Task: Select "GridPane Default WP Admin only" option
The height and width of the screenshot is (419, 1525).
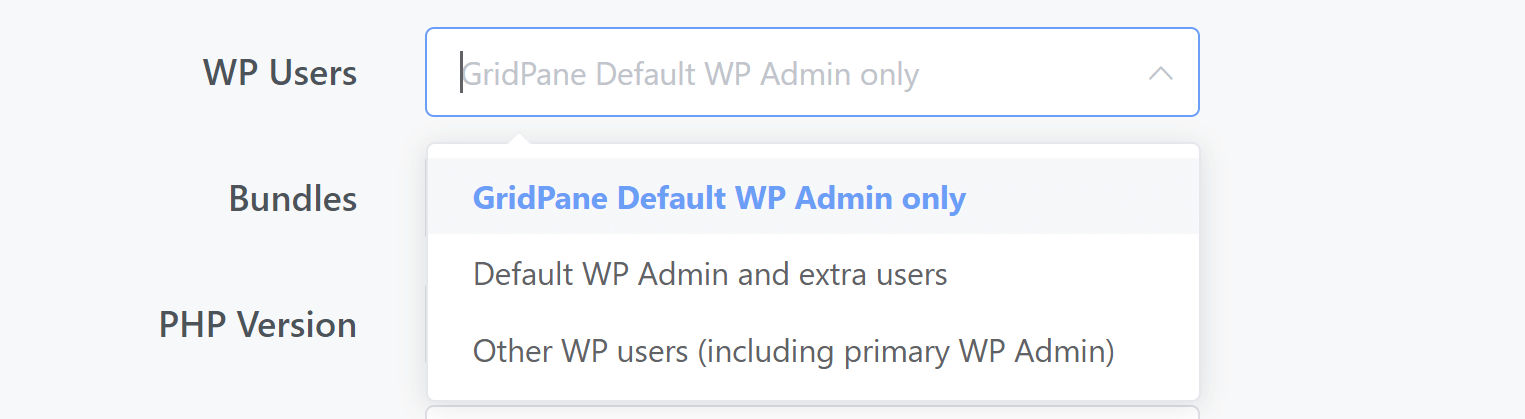Action: pyautogui.click(x=813, y=198)
